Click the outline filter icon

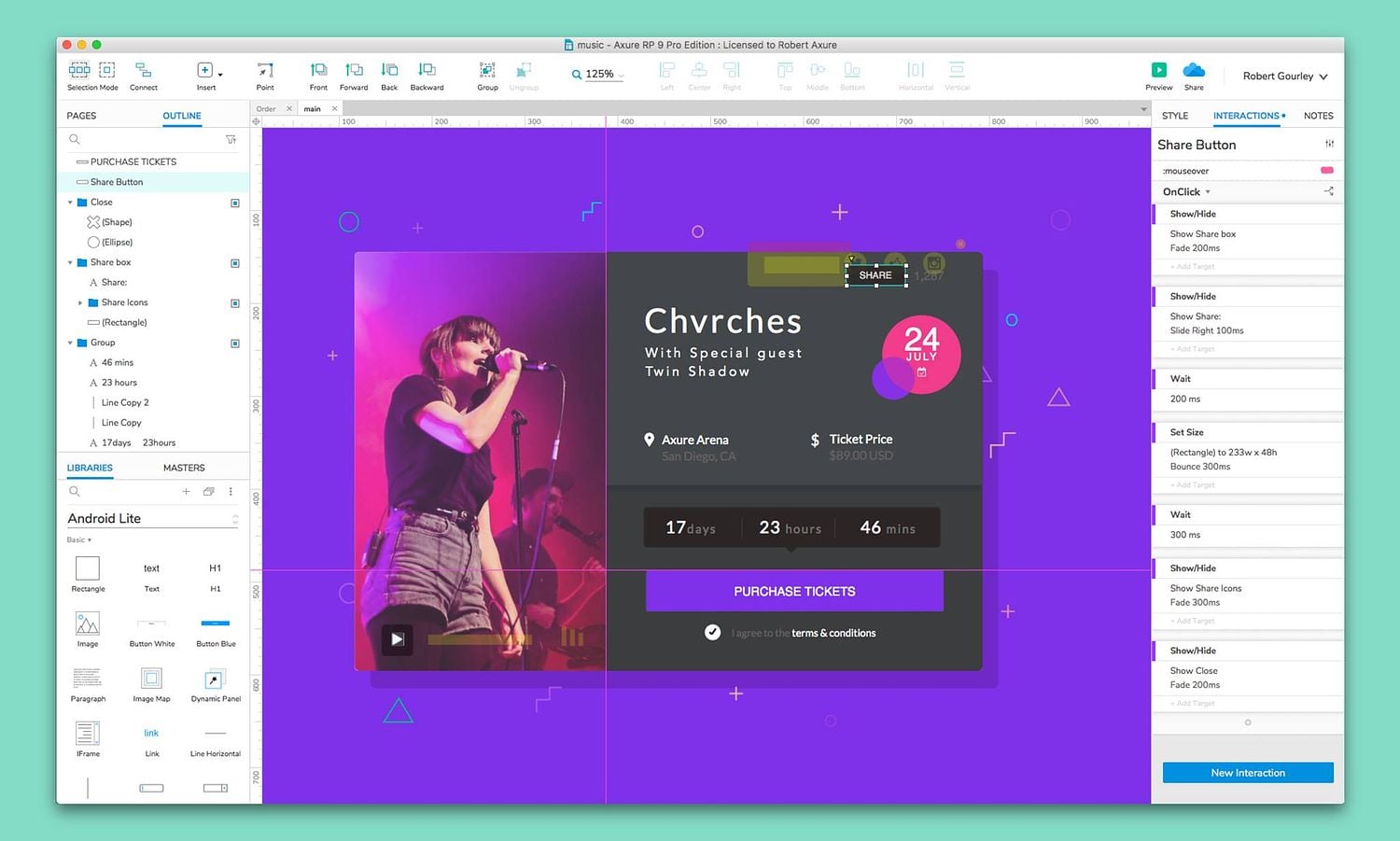(231, 139)
